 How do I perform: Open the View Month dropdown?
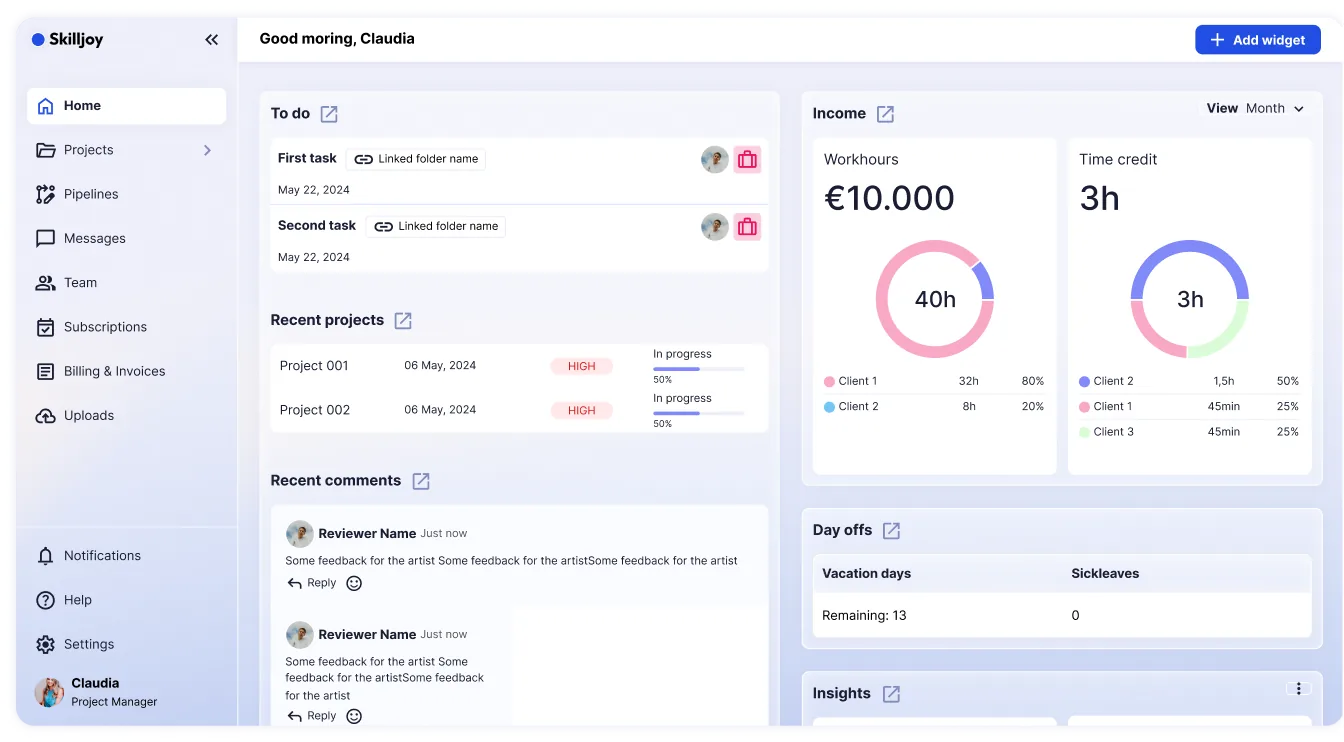pos(1256,108)
